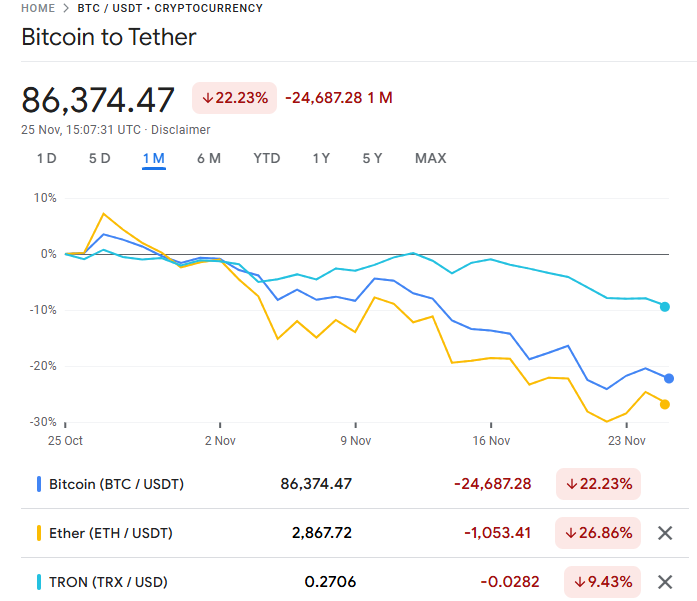This screenshot has width=697, height=601.
Task: Show the MAX time range
Action: pyautogui.click(x=430, y=158)
